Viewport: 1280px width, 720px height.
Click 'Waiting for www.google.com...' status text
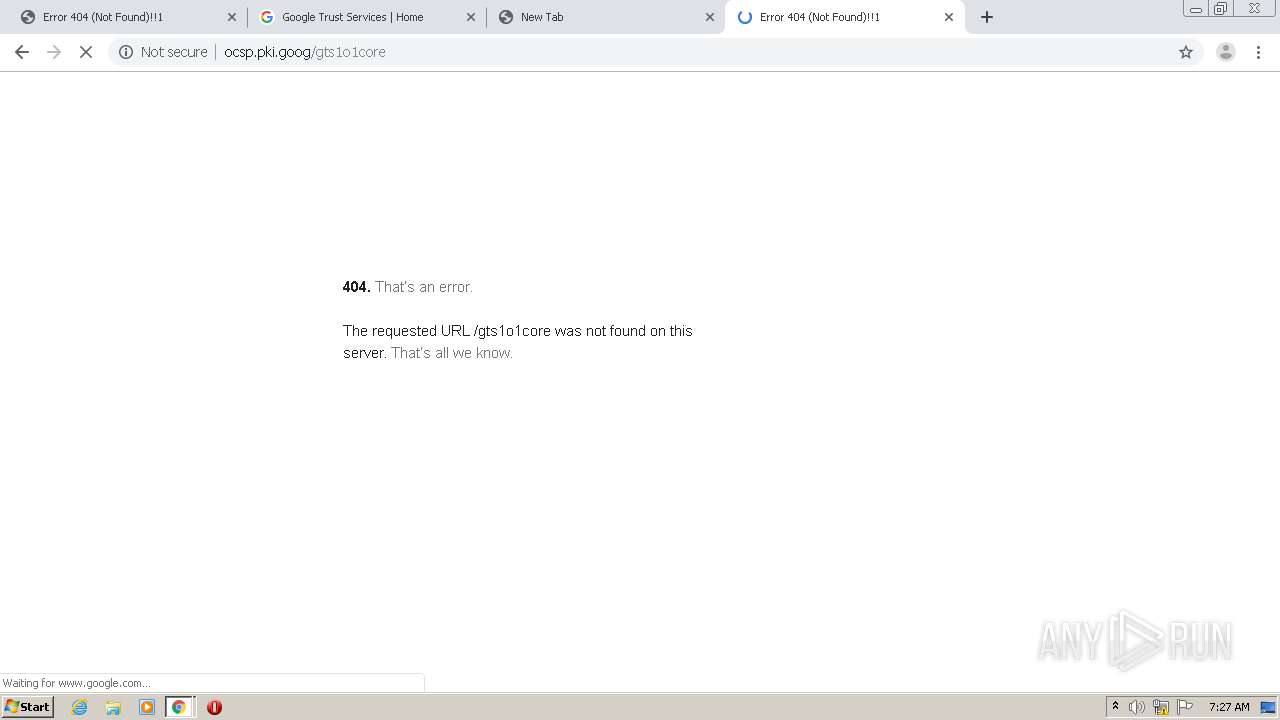point(76,683)
